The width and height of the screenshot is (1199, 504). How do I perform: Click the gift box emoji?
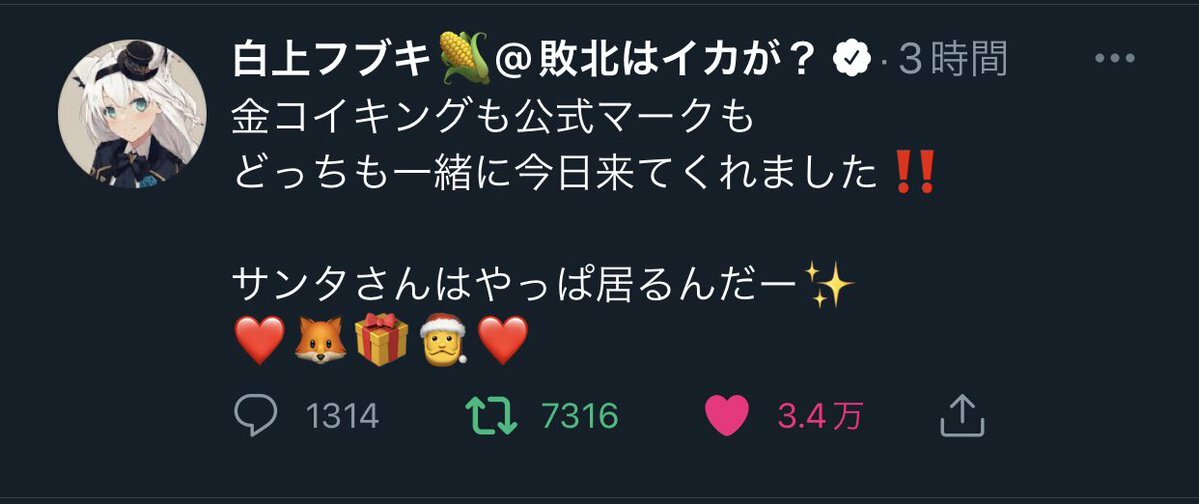point(382,340)
